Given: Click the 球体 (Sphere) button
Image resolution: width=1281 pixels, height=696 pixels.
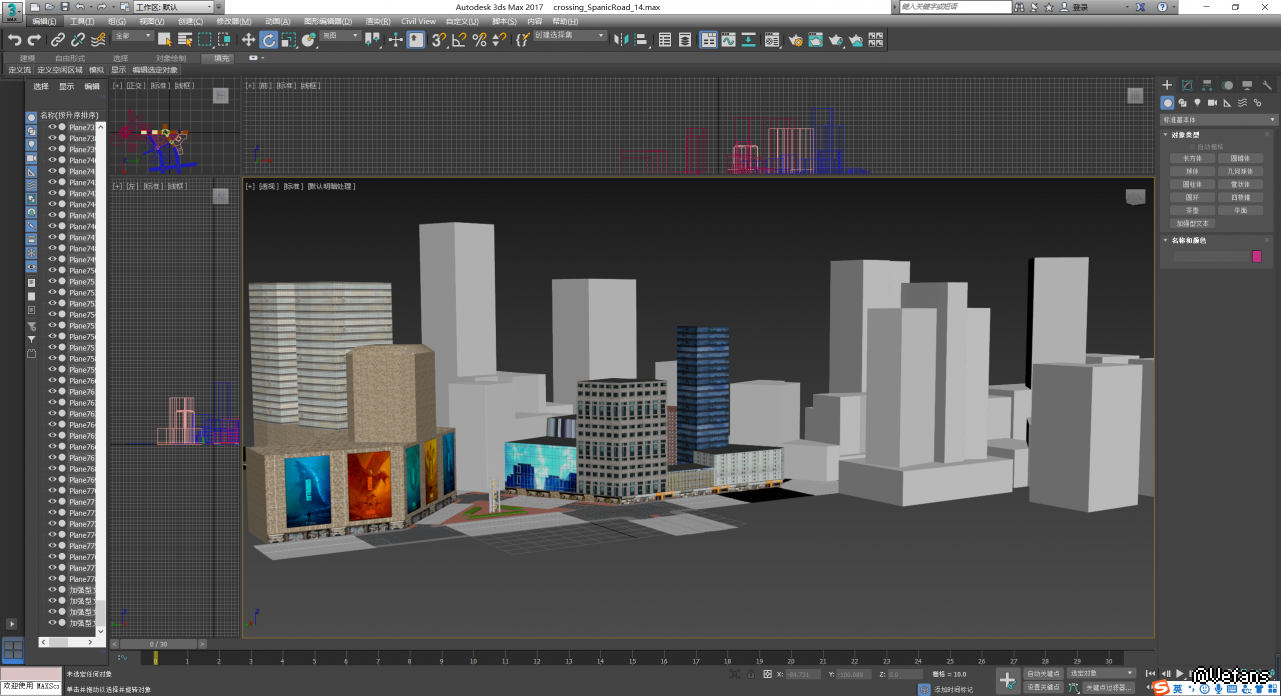Looking at the screenshot, I should click(x=1192, y=172).
